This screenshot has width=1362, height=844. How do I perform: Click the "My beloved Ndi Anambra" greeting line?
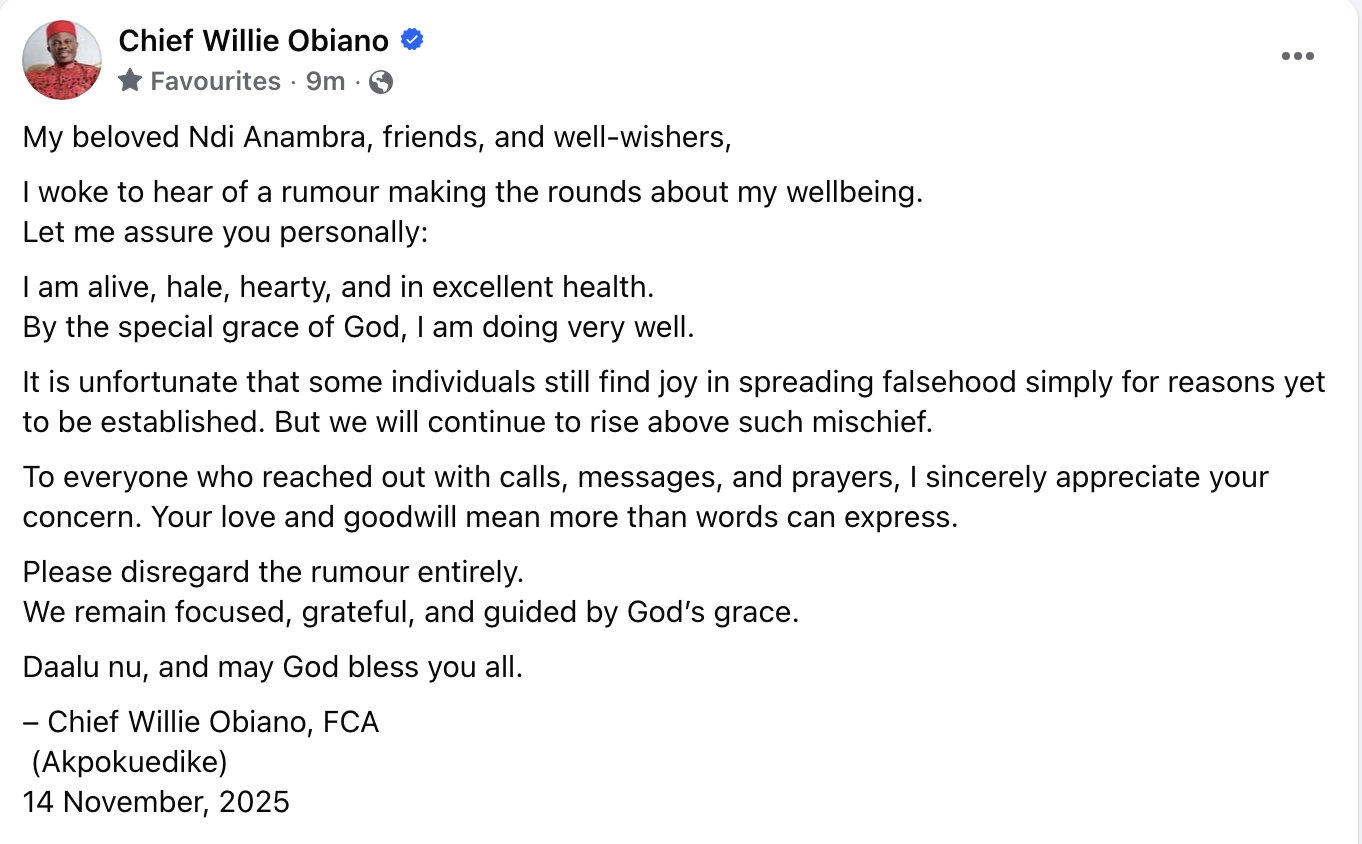point(377,137)
